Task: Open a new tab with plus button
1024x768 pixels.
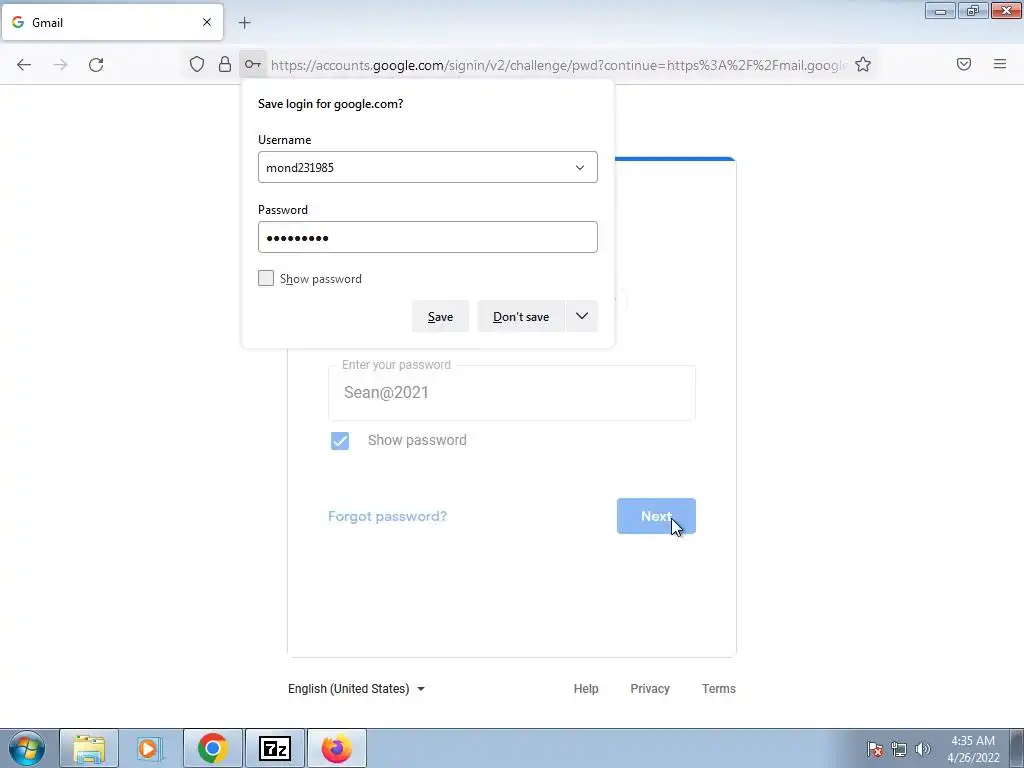Action: (x=244, y=23)
